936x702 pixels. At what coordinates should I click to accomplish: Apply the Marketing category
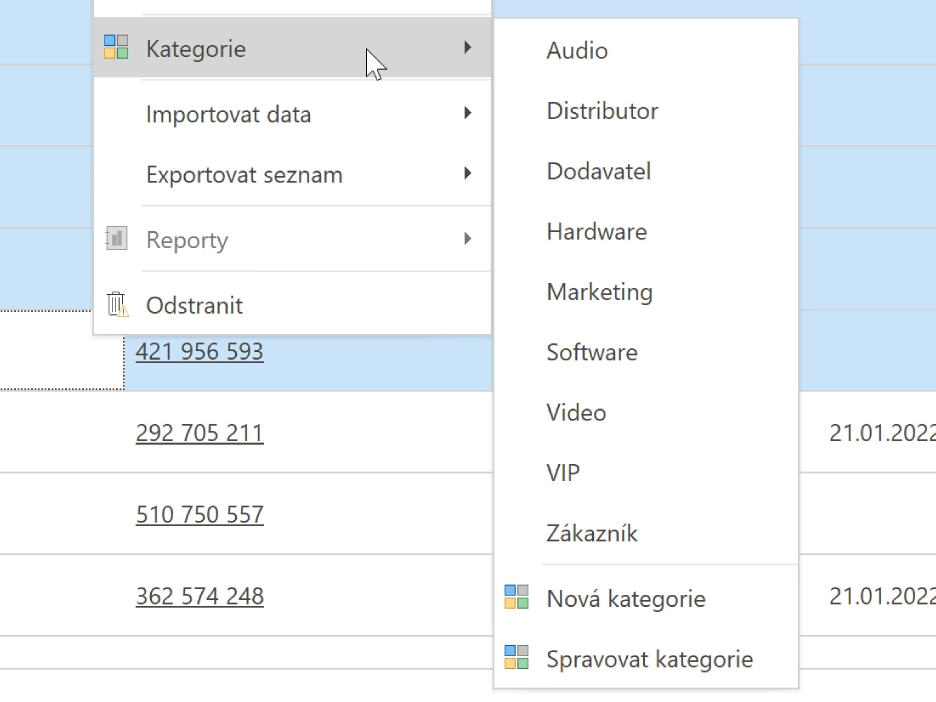646,292
